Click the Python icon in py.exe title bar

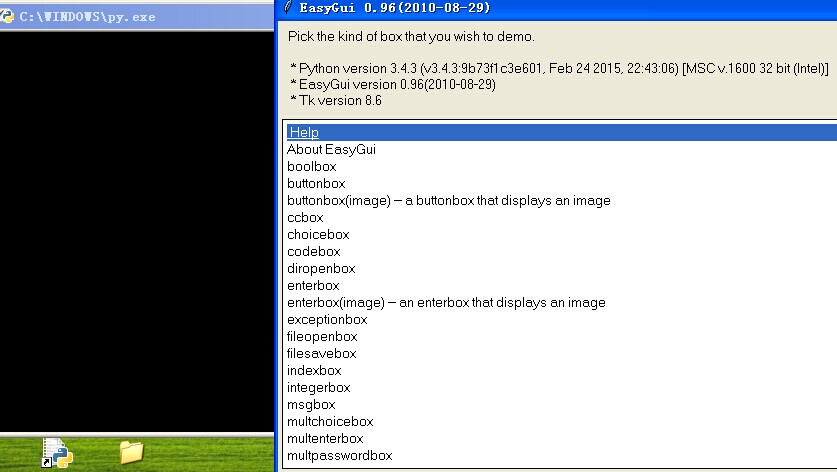coord(8,18)
